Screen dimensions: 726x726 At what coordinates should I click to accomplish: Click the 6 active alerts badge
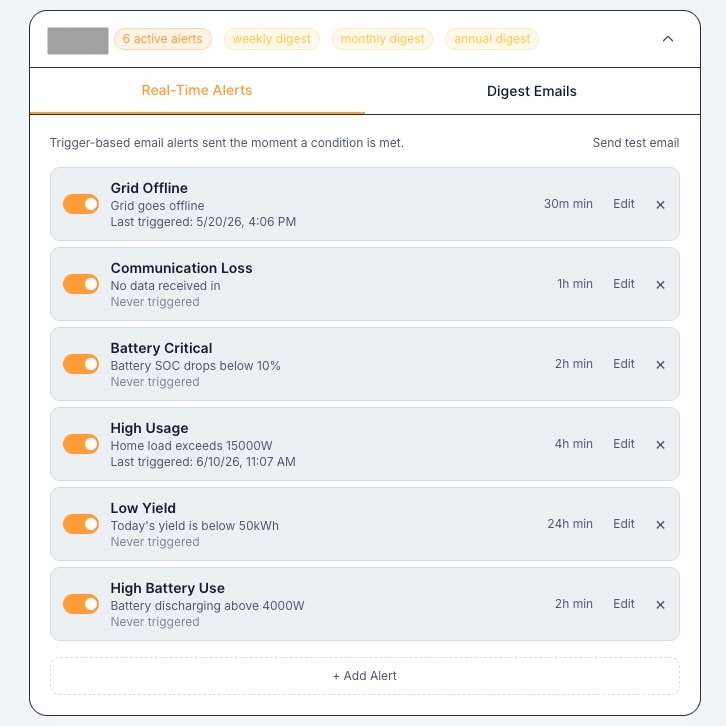163,39
